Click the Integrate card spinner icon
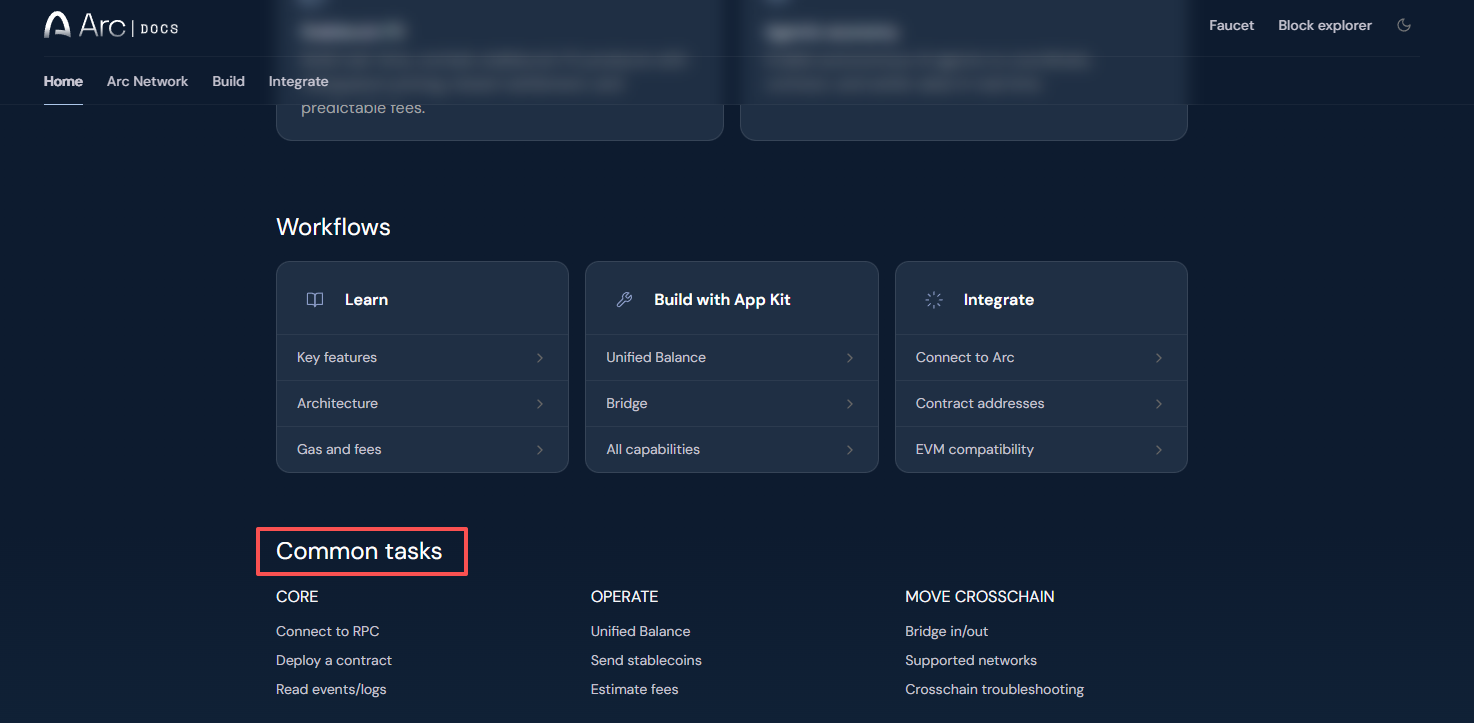 pyautogui.click(x=934, y=299)
